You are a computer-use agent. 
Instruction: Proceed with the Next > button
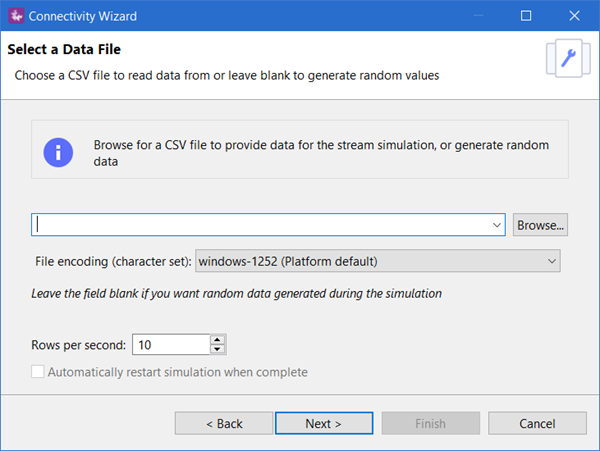[x=324, y=423]
